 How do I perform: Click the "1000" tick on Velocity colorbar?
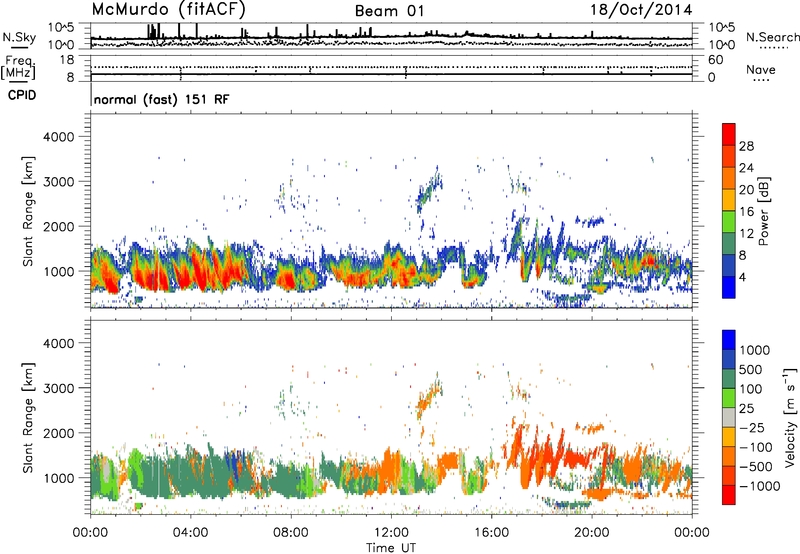coord(755,350)
